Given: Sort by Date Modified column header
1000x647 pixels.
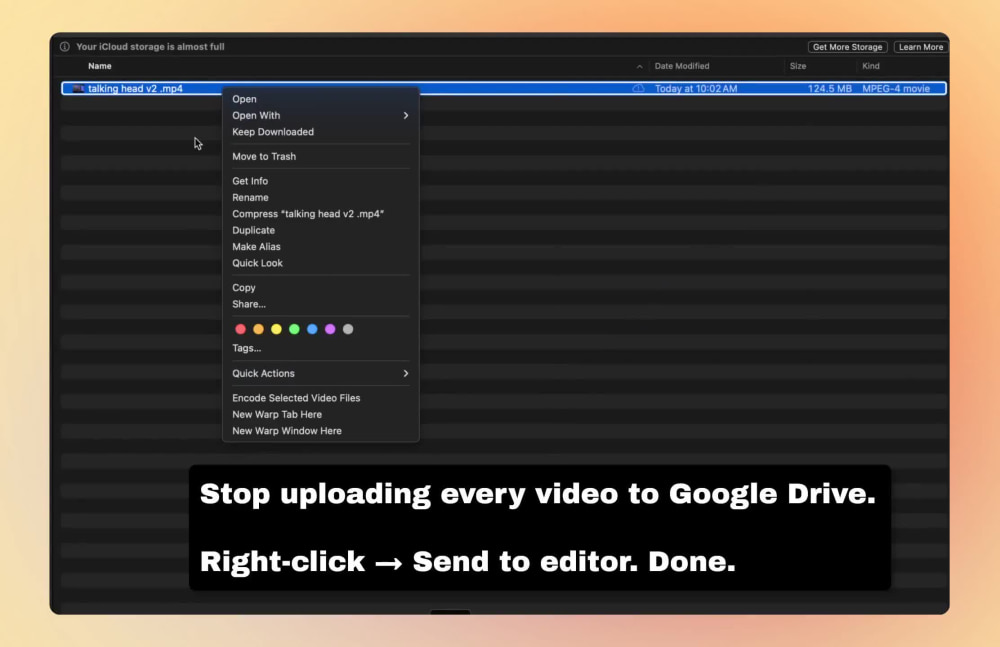Looking at the screenshot, I should point(682,66).
